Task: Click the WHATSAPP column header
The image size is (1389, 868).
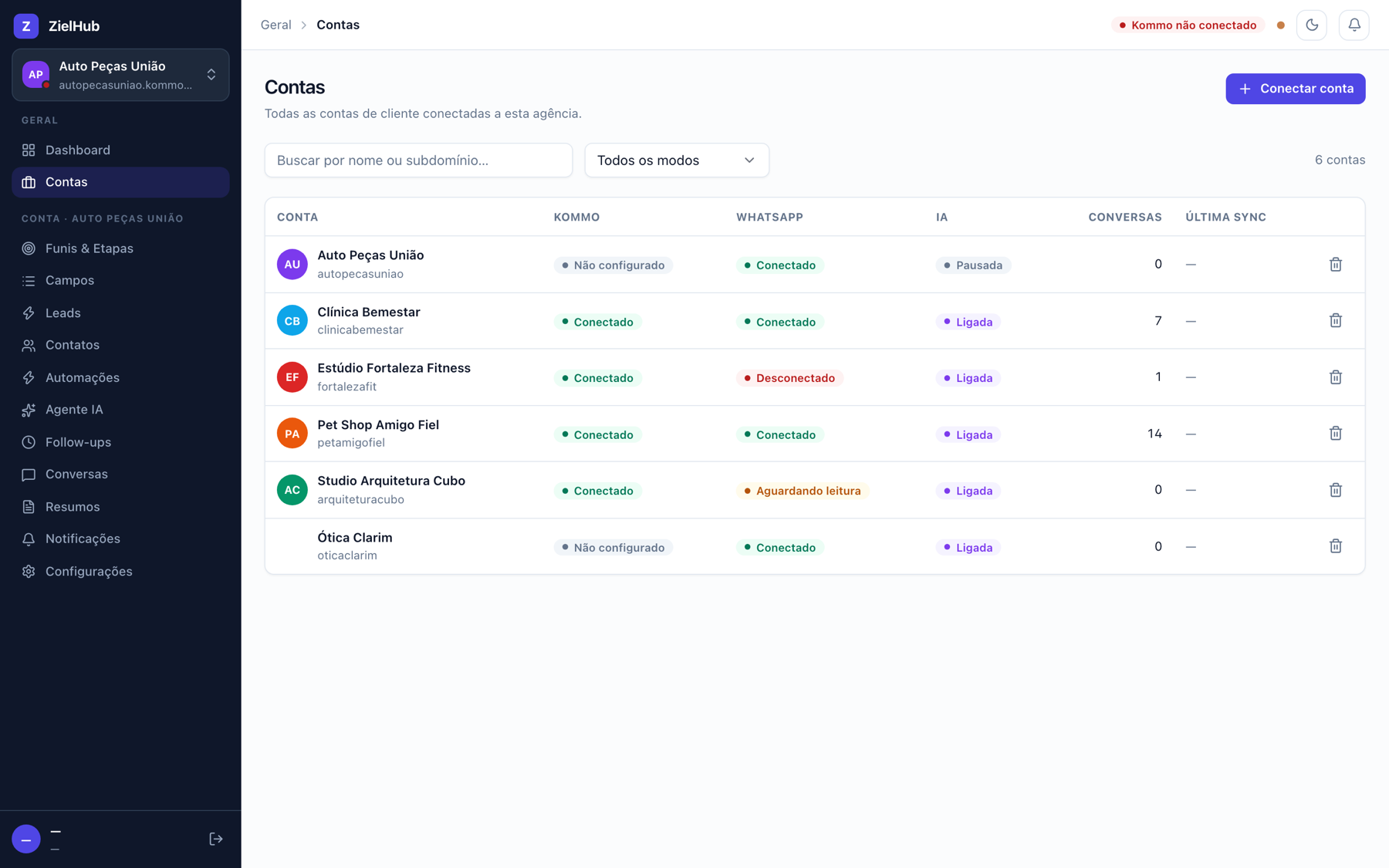Action: (769, 218)
